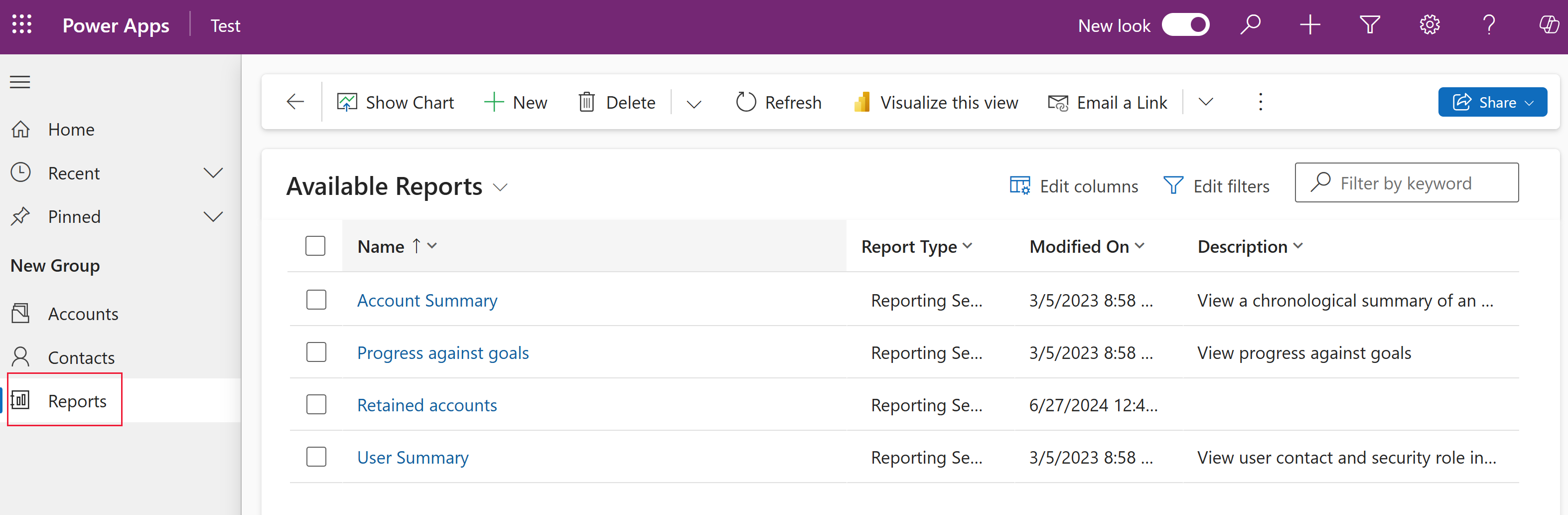Viewport: 1568px width, 515px height.
Task: Open the app launcher waffle icon
Action: pyautogui.click(x=22, y=25)
